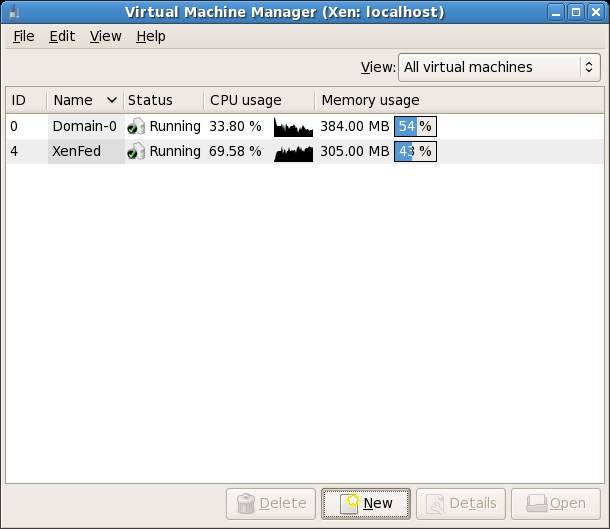
Task: Click the Domain-0 CPU usage graph
Action: pos(293,127)
